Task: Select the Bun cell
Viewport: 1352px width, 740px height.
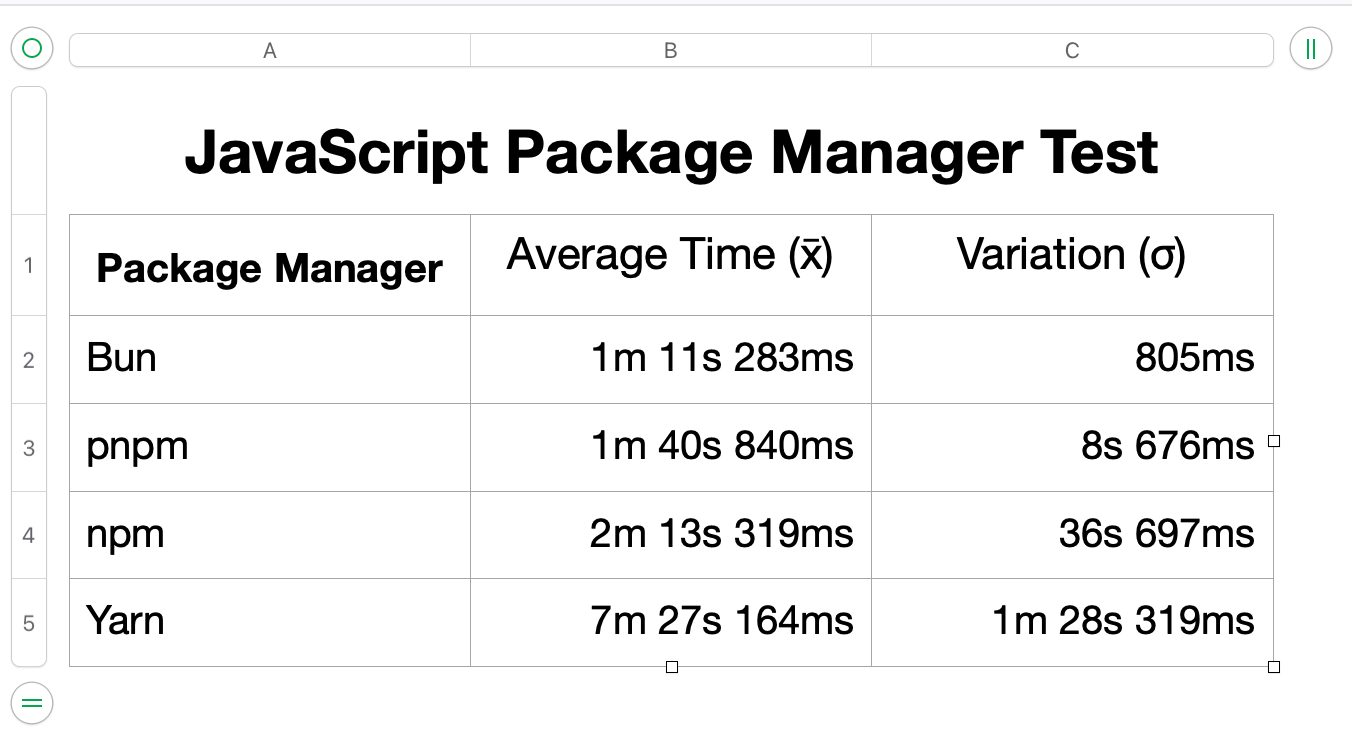Action: (269, 359)
